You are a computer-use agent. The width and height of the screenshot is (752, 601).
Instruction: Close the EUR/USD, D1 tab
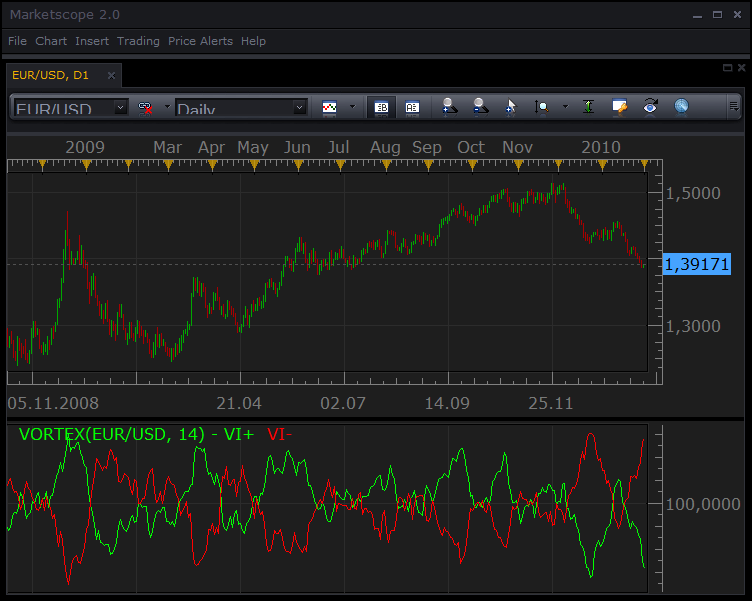(111, 75)
